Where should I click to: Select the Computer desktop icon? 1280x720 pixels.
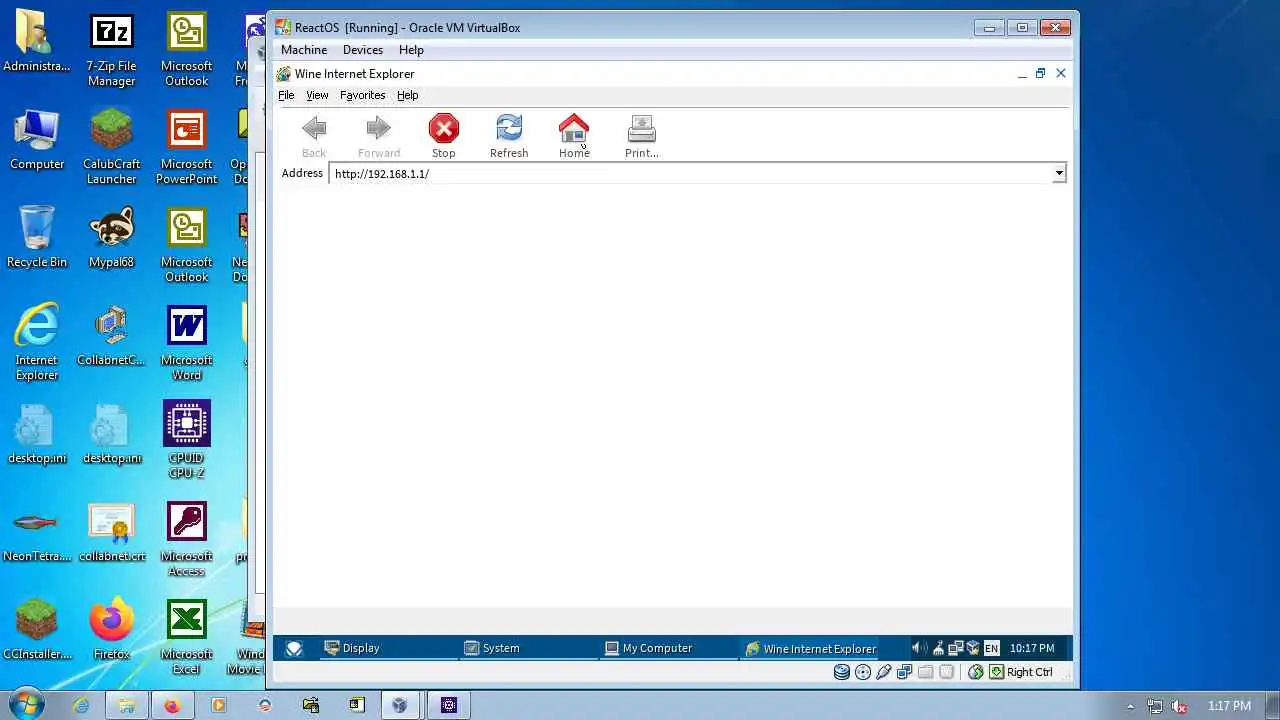click(x=37, y=140)
